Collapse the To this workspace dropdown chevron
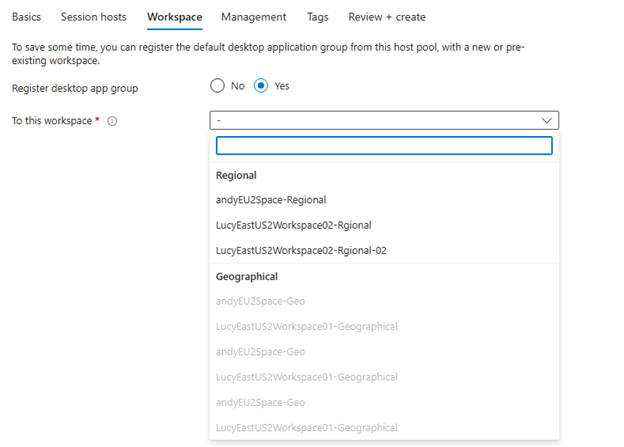Viewport: 624px width, 447px height. pos(546,120)
